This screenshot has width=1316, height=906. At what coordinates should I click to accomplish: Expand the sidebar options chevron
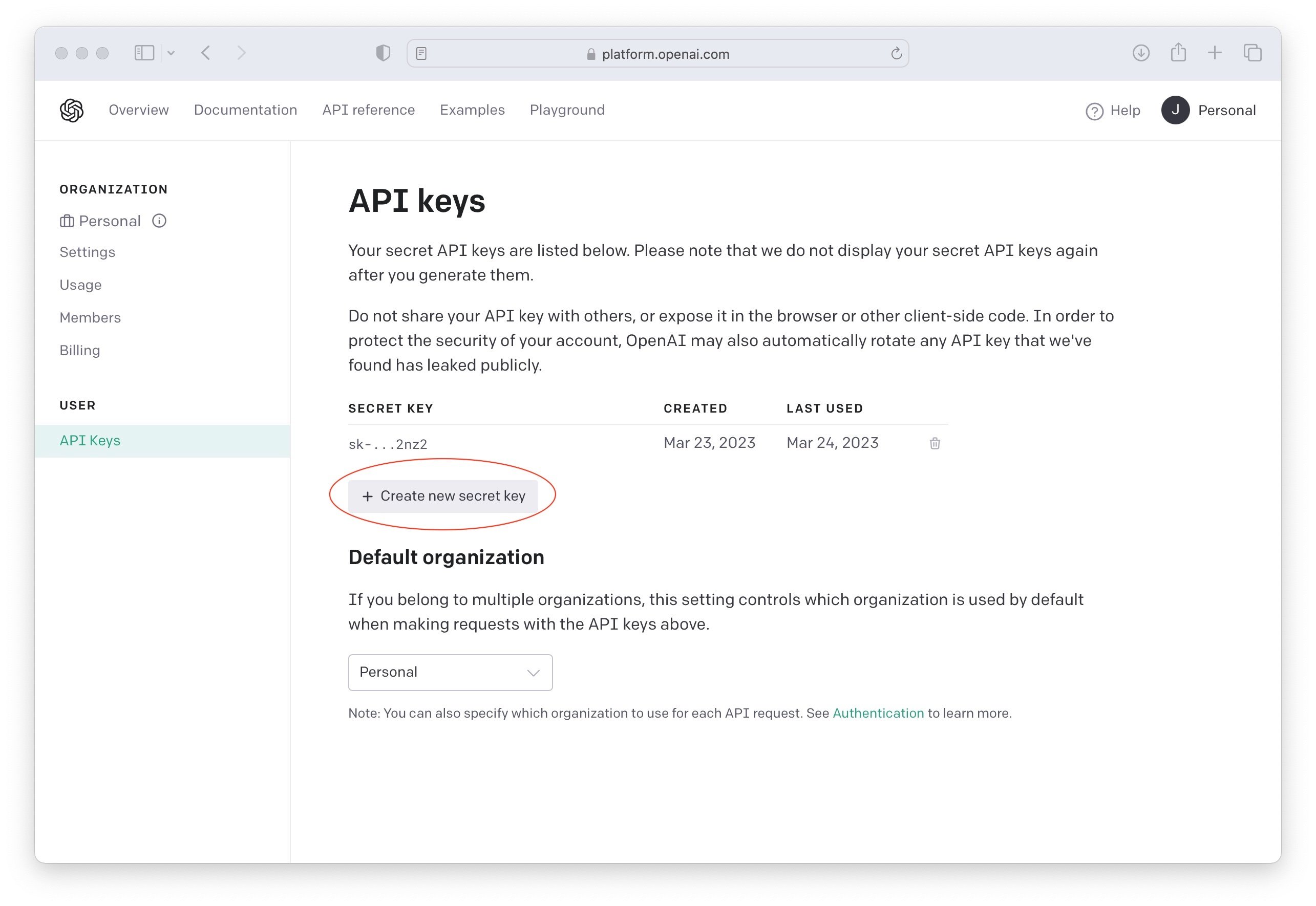tap(172, 52)
